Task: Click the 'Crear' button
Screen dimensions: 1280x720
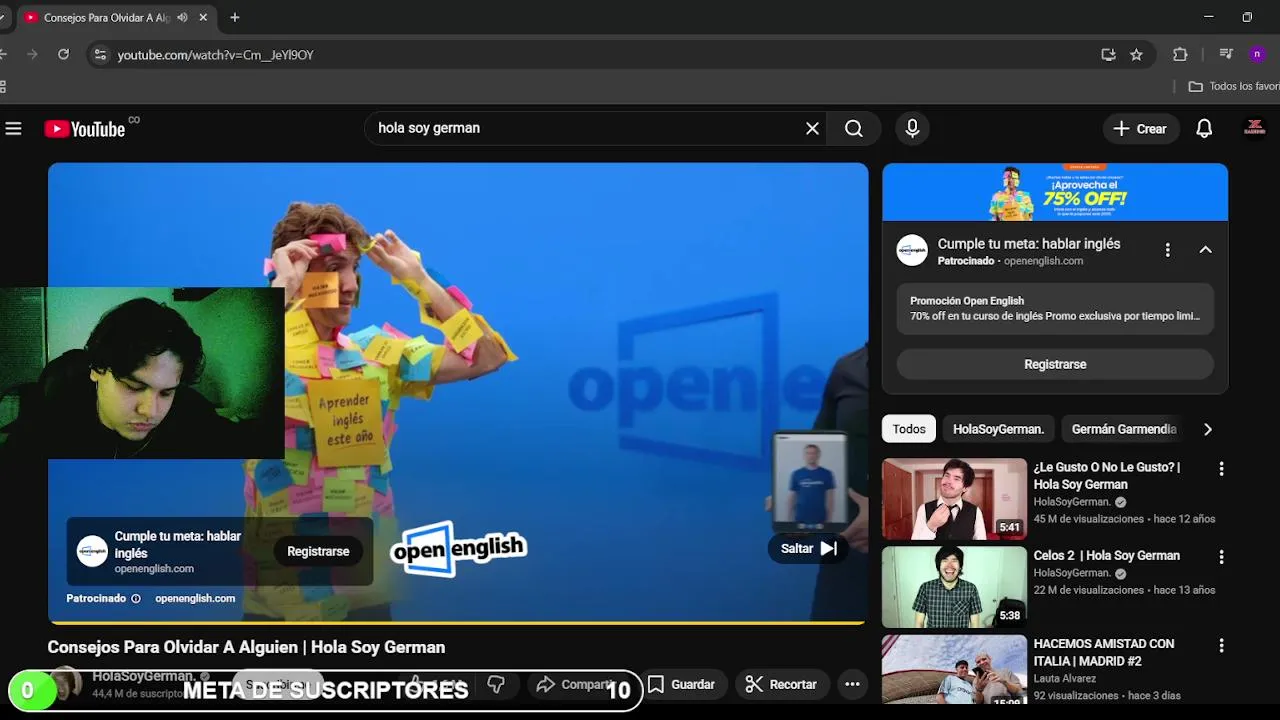Action: click(1140, 128)
